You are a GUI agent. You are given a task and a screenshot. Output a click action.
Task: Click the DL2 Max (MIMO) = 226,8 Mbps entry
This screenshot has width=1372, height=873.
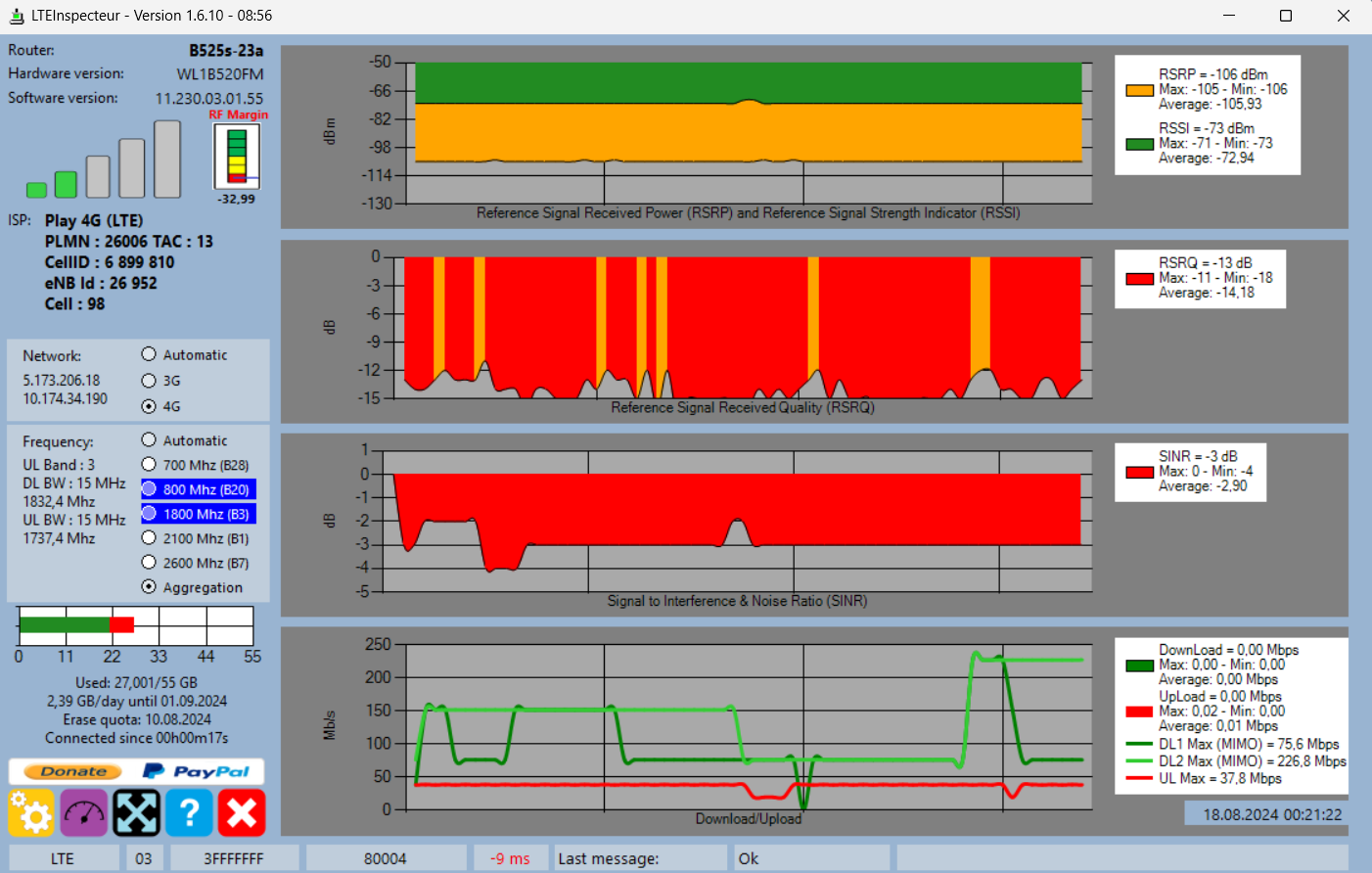[1253, 761]
